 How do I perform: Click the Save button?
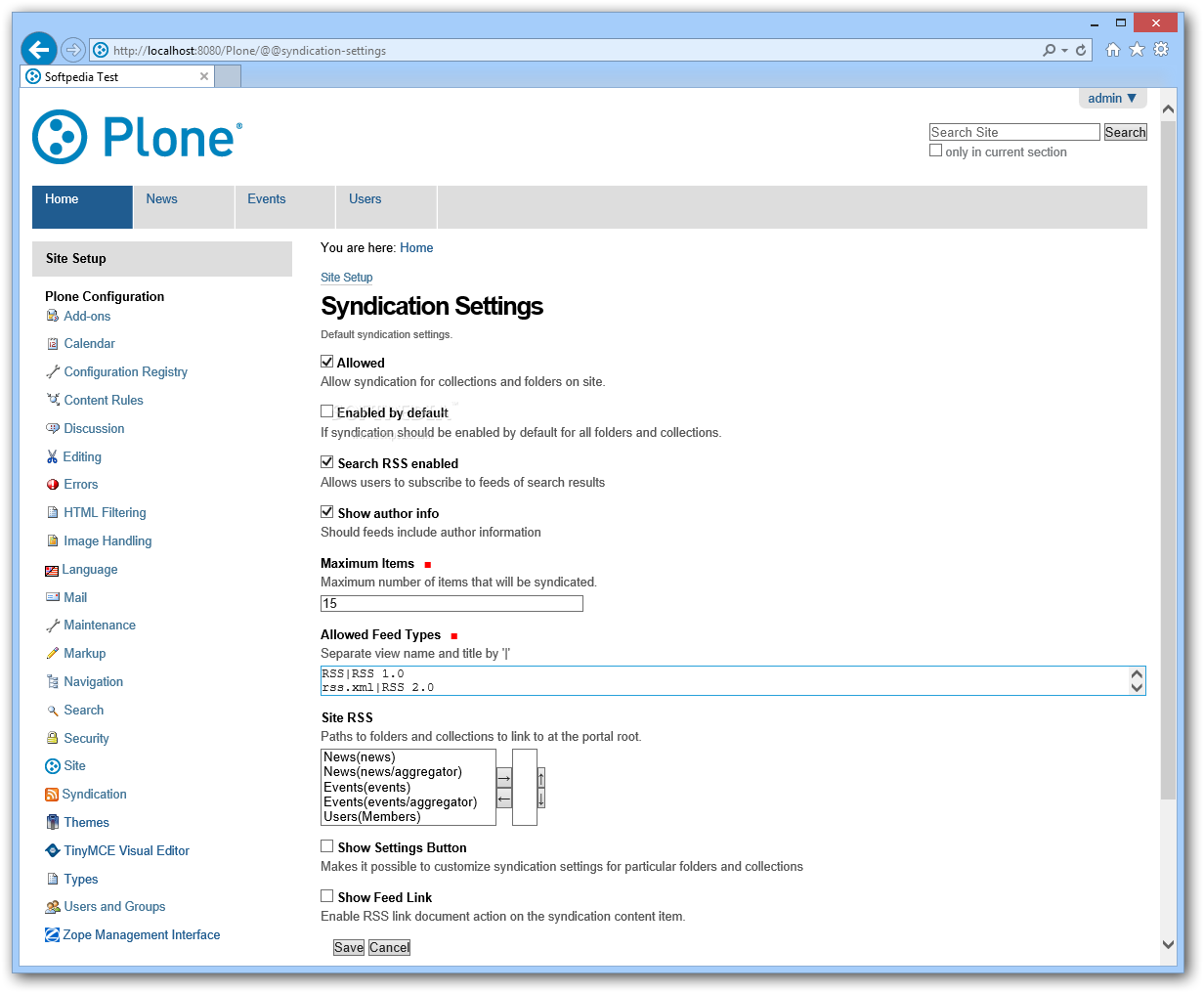coord(349,947)
